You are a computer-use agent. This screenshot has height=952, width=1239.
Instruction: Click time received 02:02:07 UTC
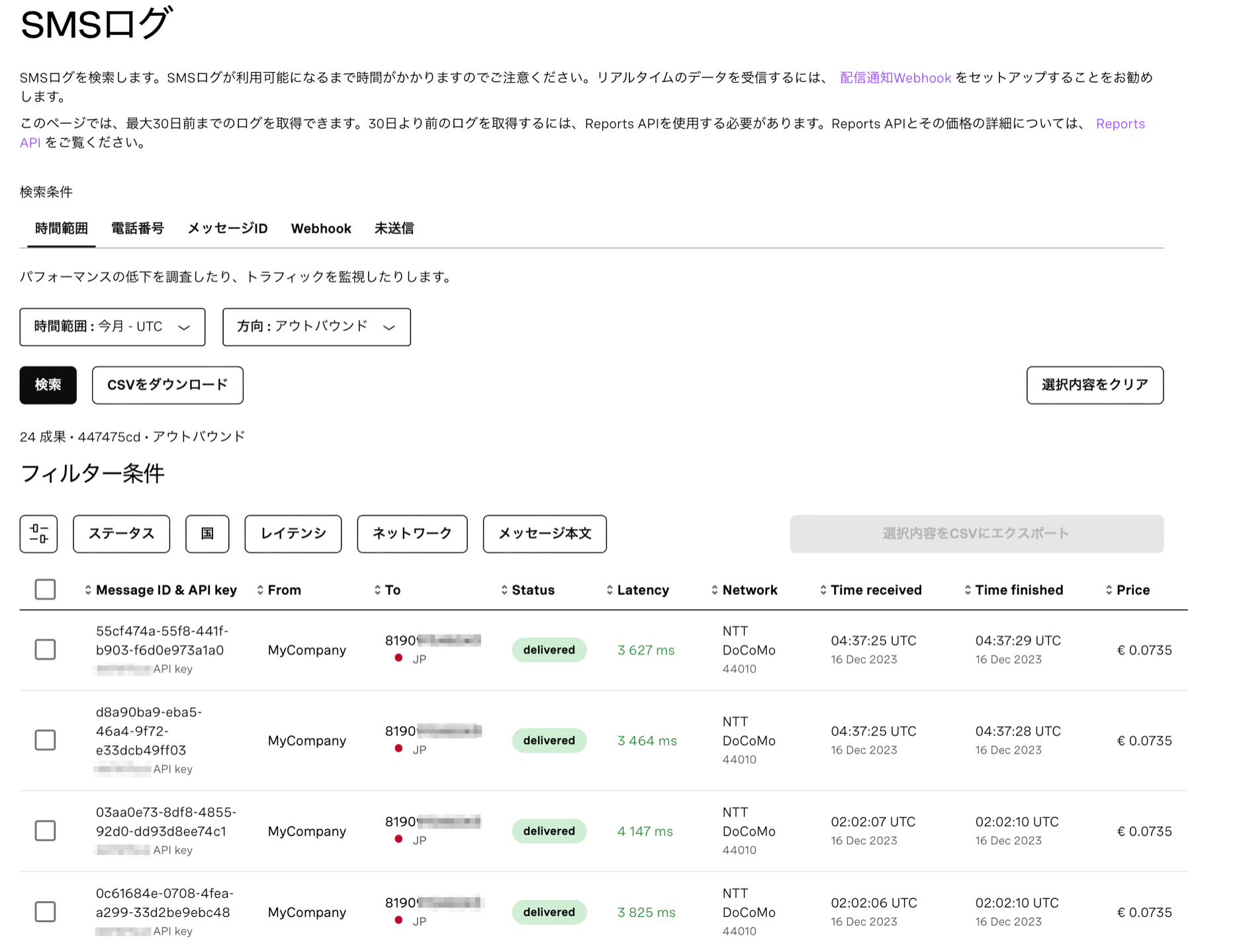pos(873,822)
